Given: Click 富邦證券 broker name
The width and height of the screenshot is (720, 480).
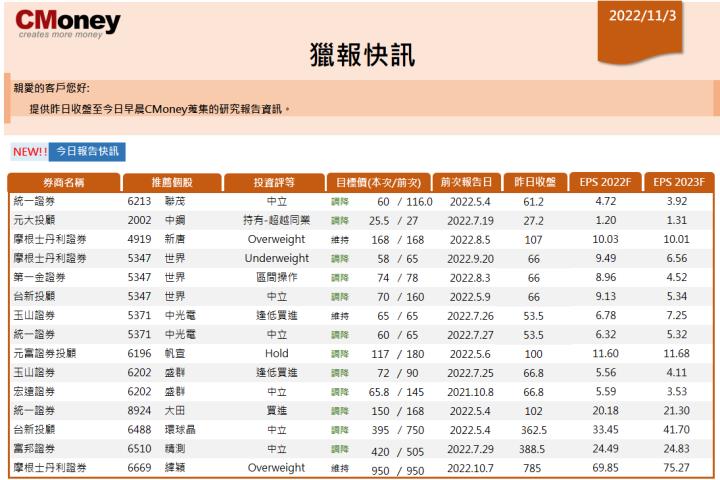Looking at the screenshot, I should pos(34,449).
